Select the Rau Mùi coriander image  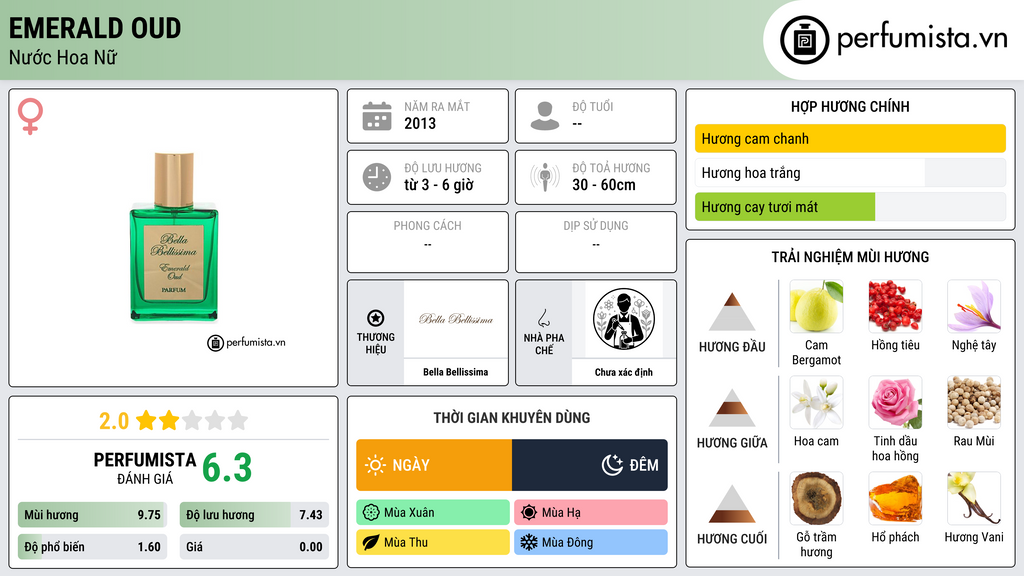click(974, 402)
